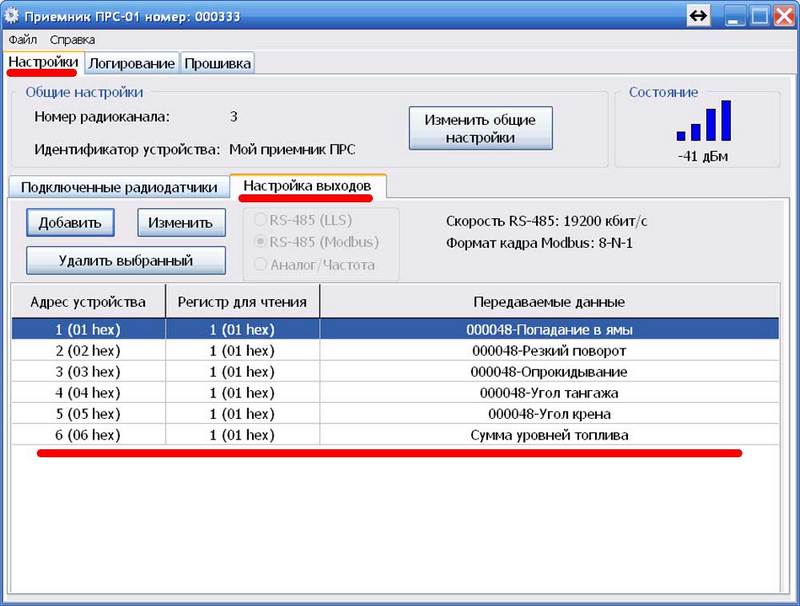Click the Добавить button
Viewport: 800px width, 606px height.
coord(70,222)
